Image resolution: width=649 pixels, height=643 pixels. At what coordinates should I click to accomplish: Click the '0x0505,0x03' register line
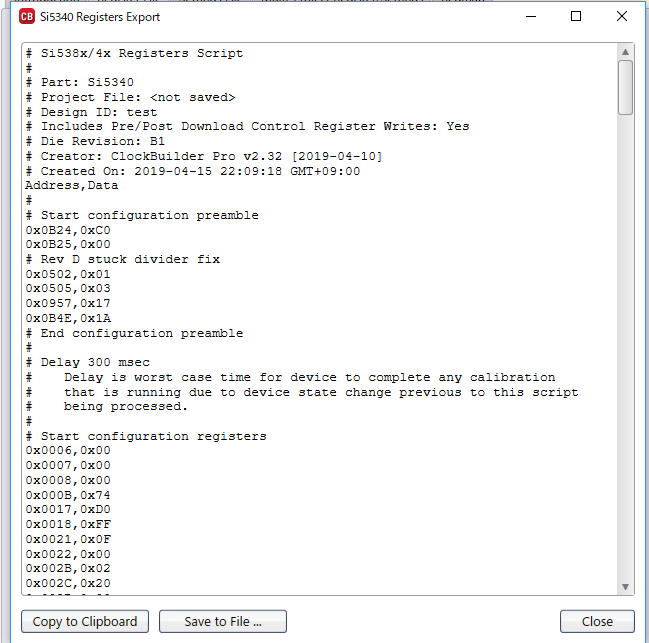tap(68, 288)
